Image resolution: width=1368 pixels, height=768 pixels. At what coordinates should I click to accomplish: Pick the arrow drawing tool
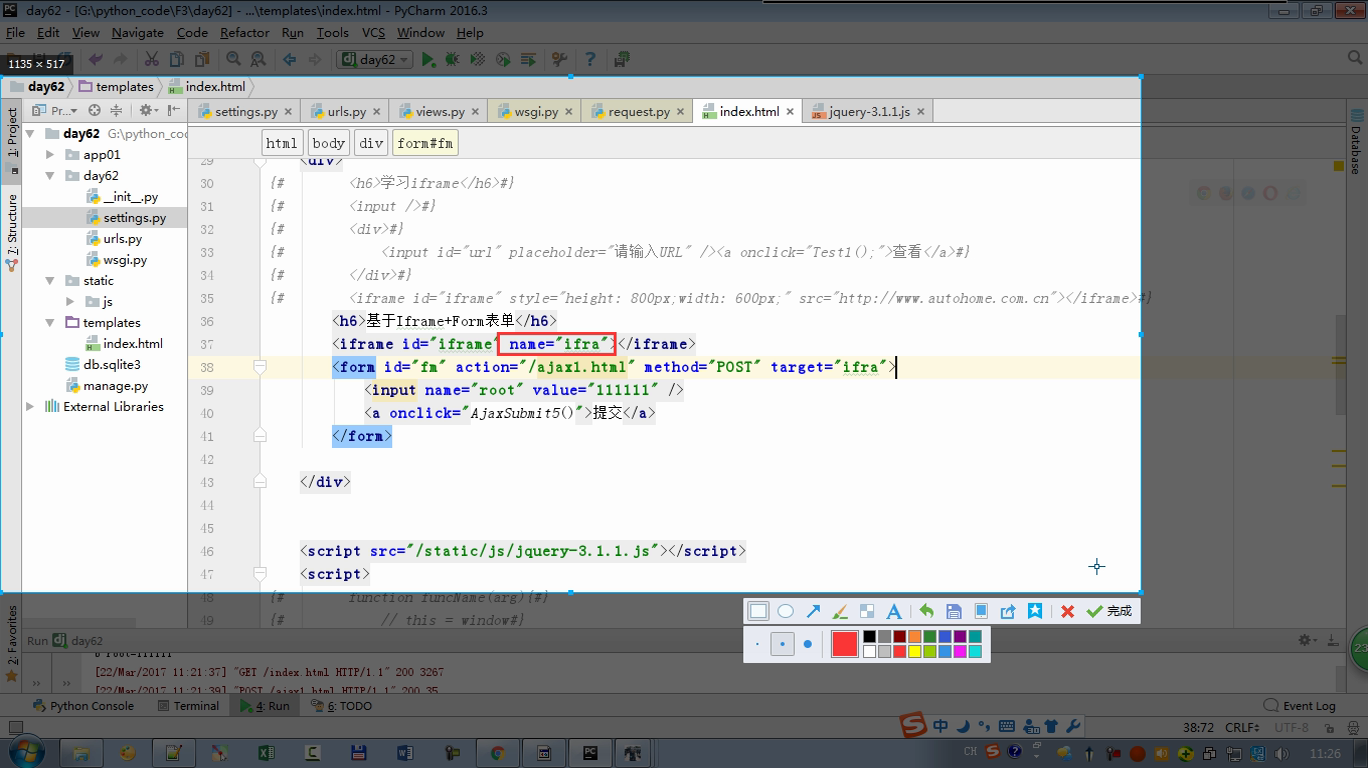[813, 611]
